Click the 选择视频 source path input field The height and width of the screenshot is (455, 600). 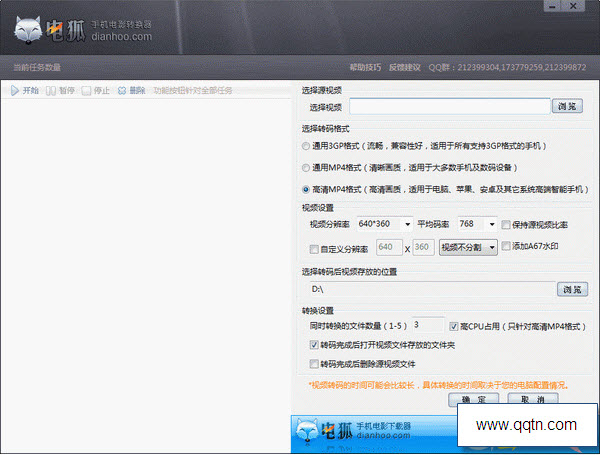click(x=449, y=107)
